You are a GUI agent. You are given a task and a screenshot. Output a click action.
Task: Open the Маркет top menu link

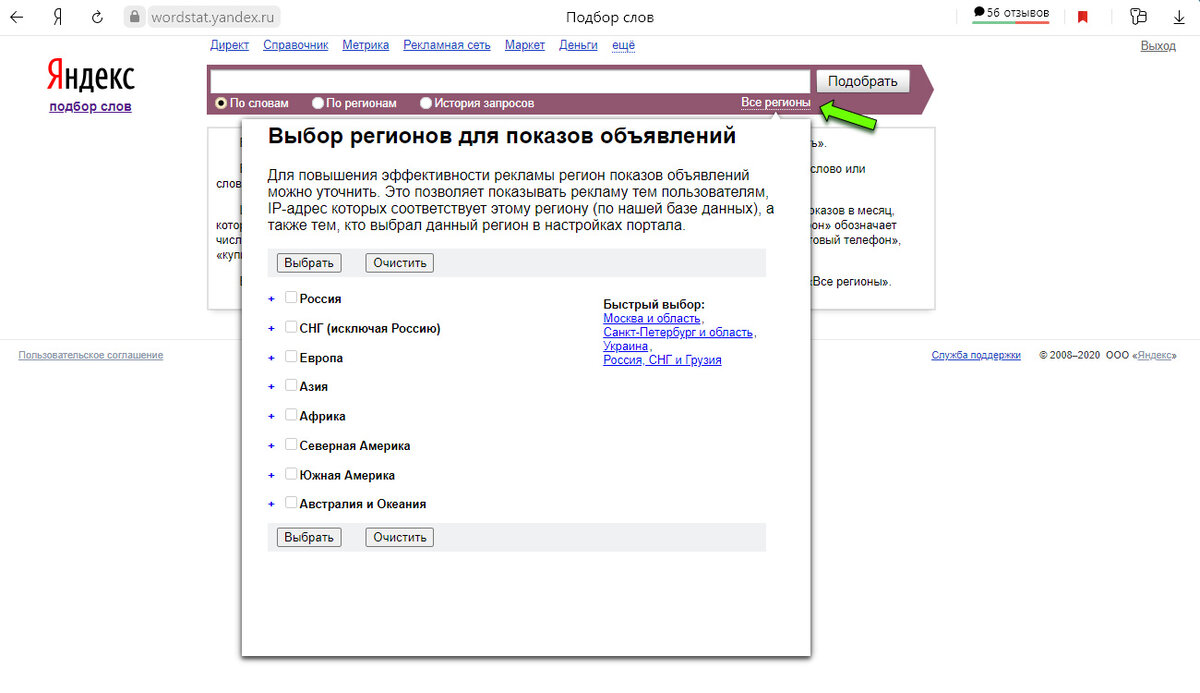pyautogui.click(x=525, y=45)
